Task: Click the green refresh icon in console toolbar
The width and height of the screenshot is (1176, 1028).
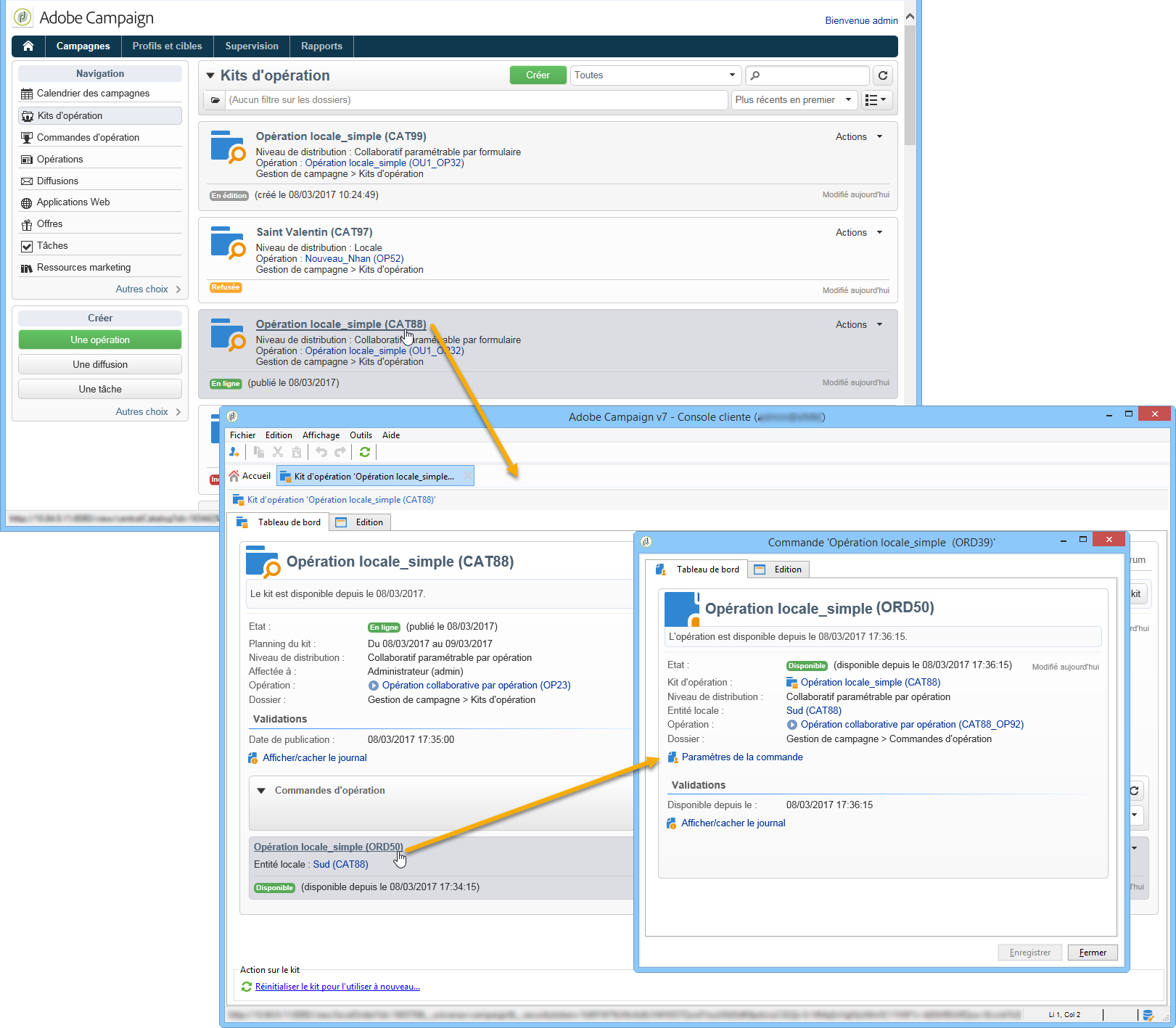Action: click(x=365, y=452)
